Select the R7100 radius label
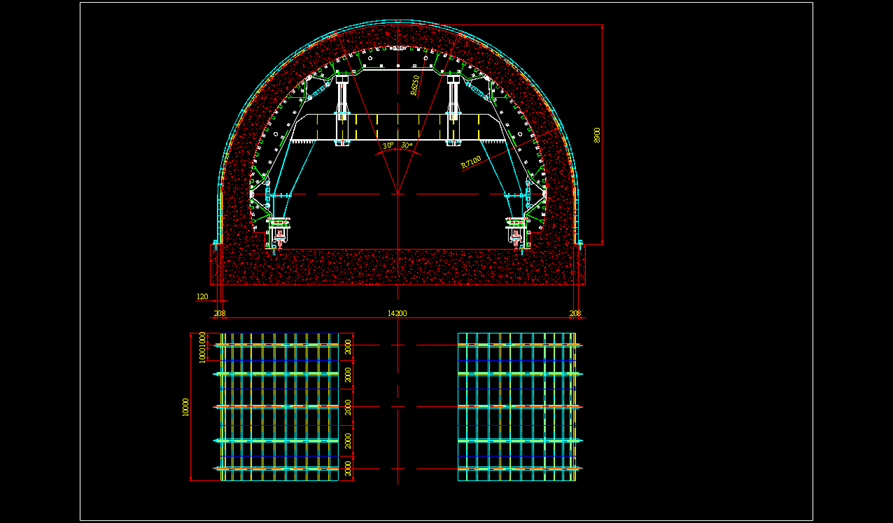Viewport: 893px width, 523px height. pyautogui.click(x=471, y=162)
